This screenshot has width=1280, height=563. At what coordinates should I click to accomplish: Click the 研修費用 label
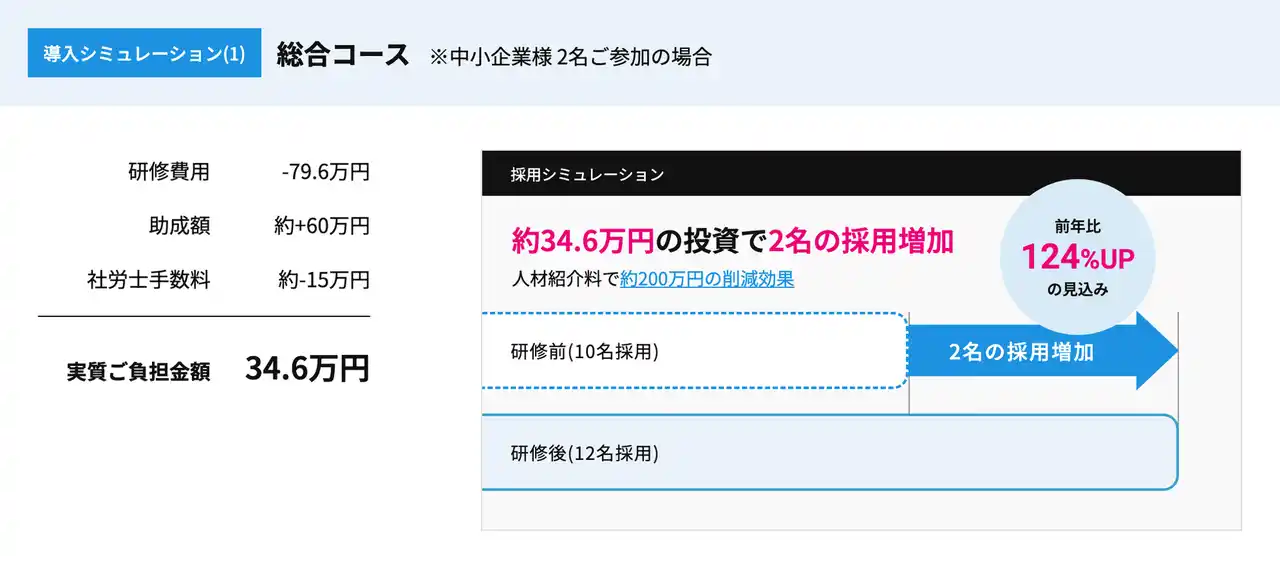tap(169, 172)
